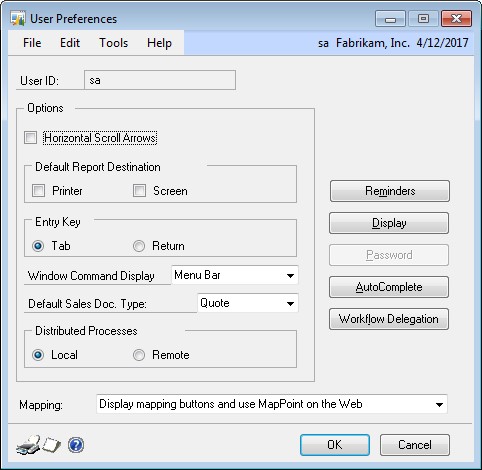The width and height of the screenshot is (482, 470).
Task: Open the File menu
Action: (32, 43)
